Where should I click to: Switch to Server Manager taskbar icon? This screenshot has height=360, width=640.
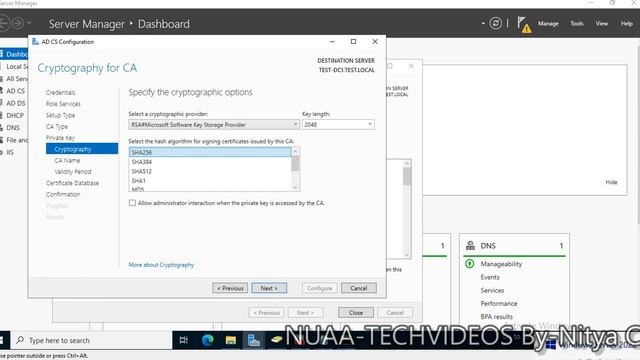point(253,340)
